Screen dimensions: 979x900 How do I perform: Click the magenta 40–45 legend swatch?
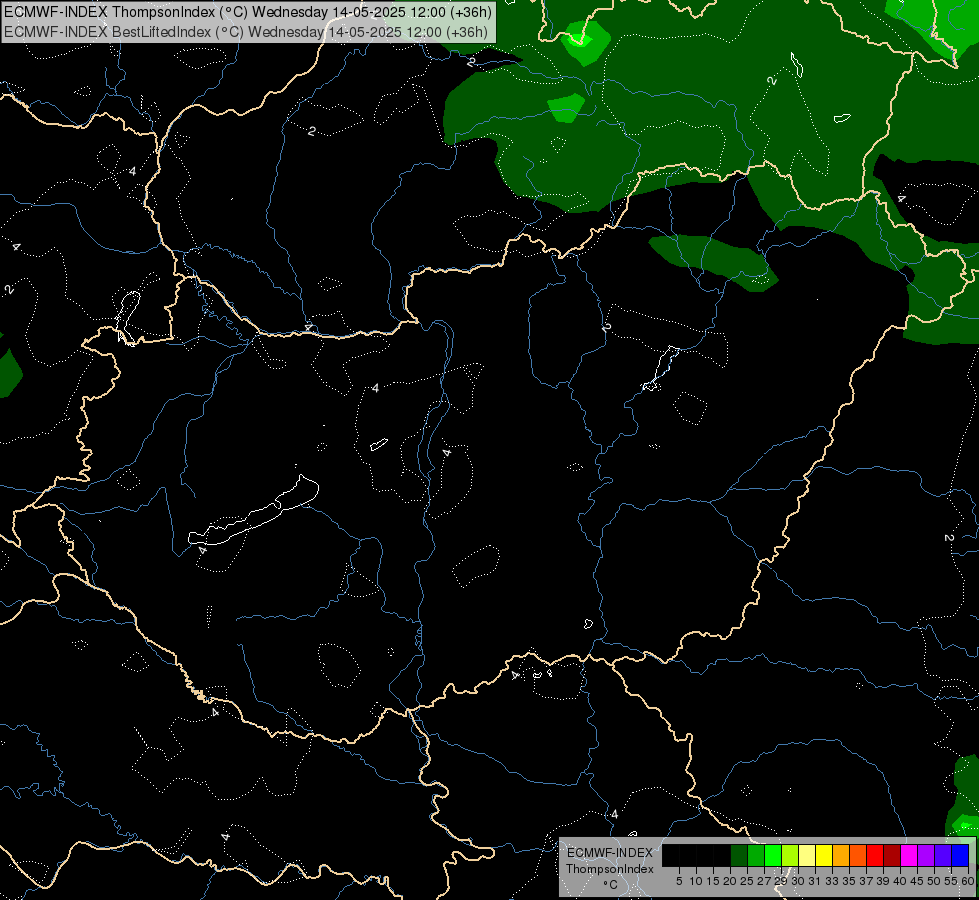(x=909, y=855)
